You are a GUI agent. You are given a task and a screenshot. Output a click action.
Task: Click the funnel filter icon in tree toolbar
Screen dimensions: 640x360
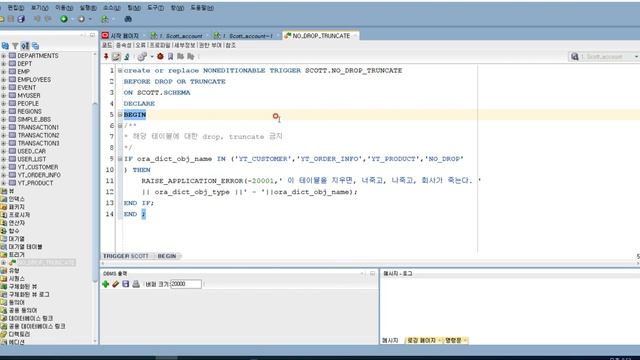pos(15,46)
